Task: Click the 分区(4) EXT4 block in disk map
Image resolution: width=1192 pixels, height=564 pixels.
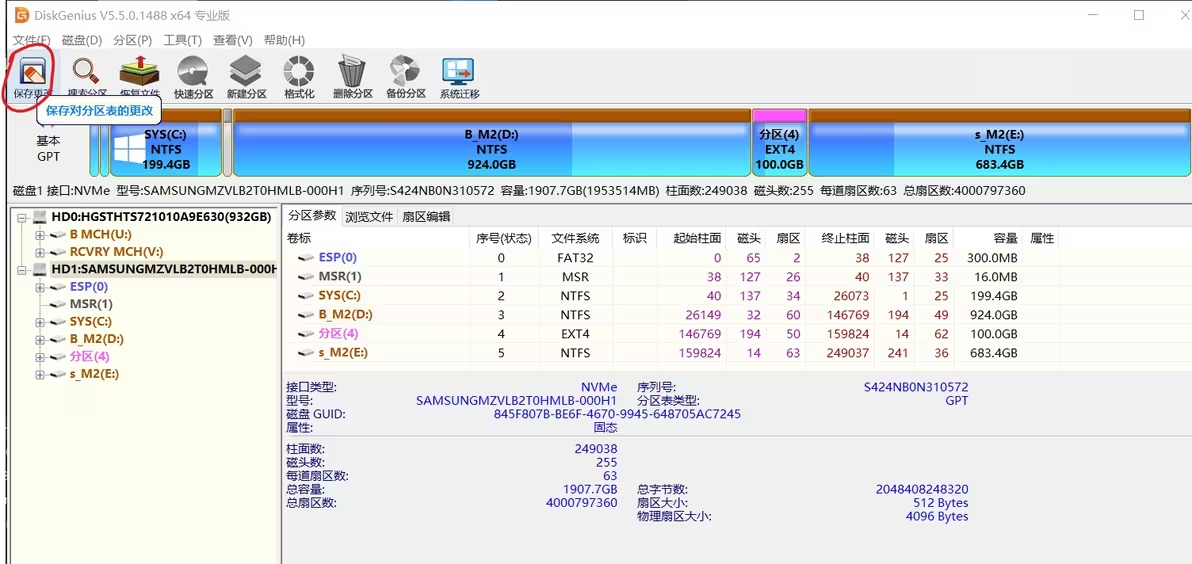Action: click(779, 142)
